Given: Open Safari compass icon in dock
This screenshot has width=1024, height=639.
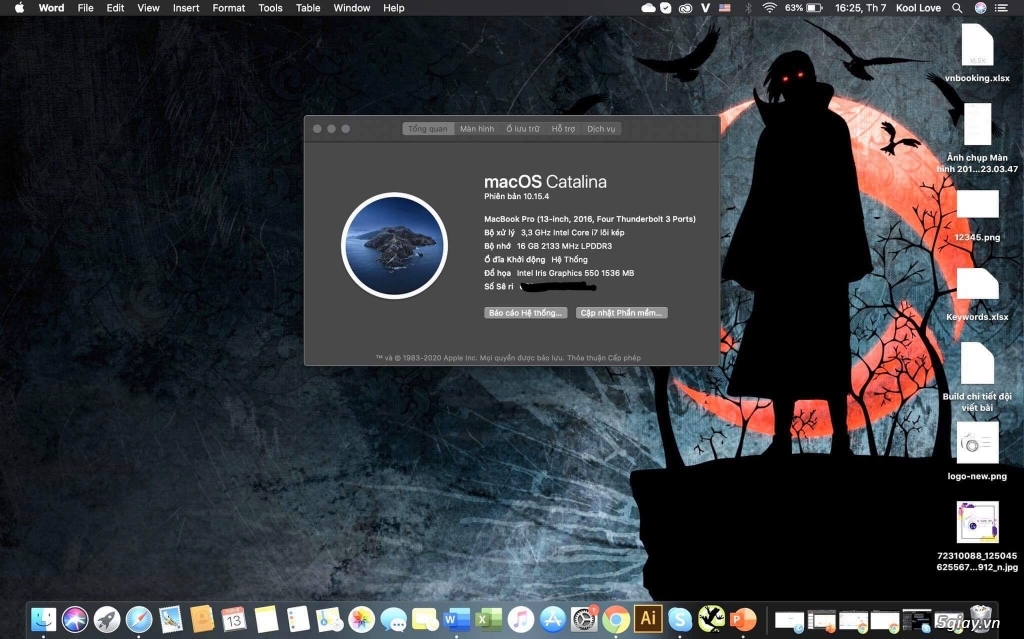Looking at the screenshot, I should 139,619.
